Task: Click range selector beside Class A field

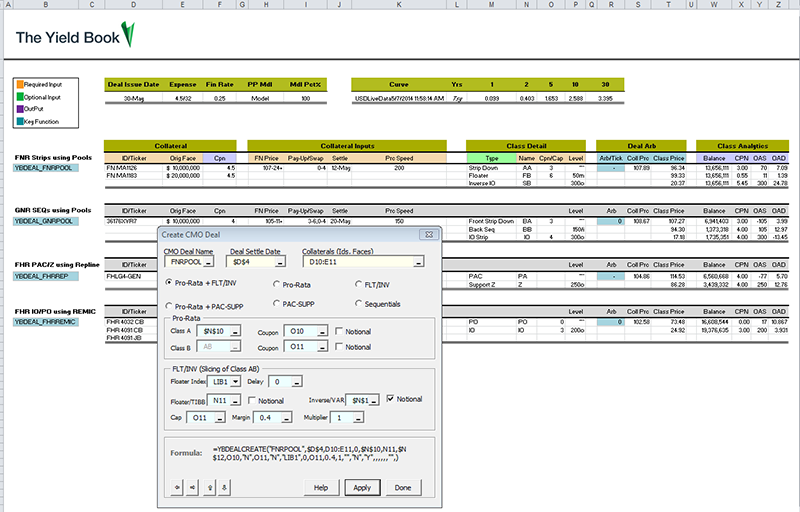Action: 235,331
